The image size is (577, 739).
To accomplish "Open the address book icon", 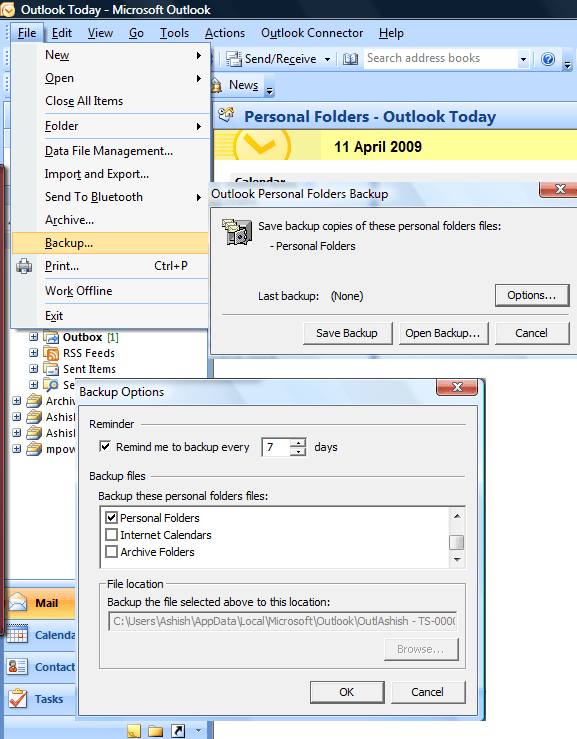I will click(x=350, y=59).
